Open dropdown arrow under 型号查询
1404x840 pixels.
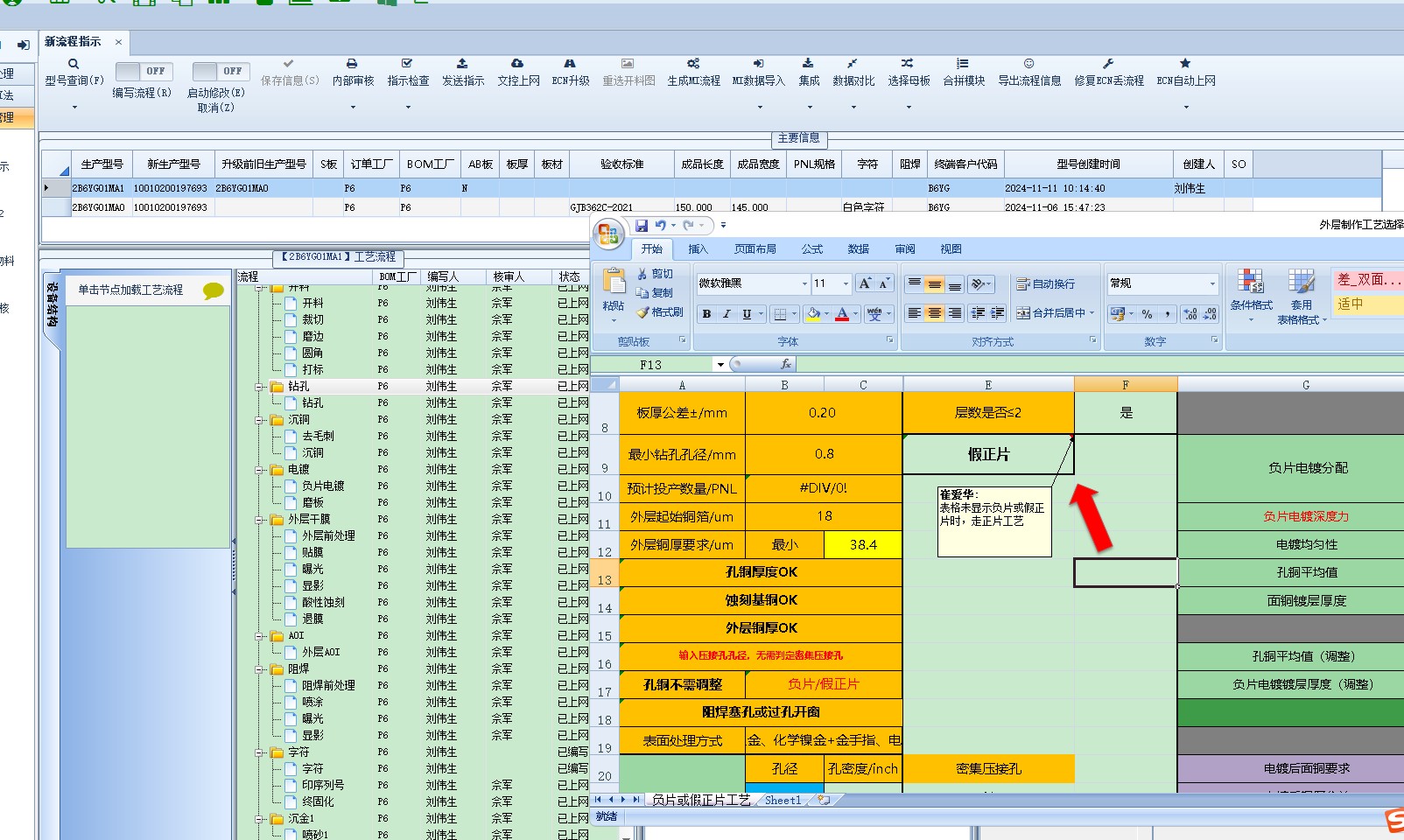(74, 107)
